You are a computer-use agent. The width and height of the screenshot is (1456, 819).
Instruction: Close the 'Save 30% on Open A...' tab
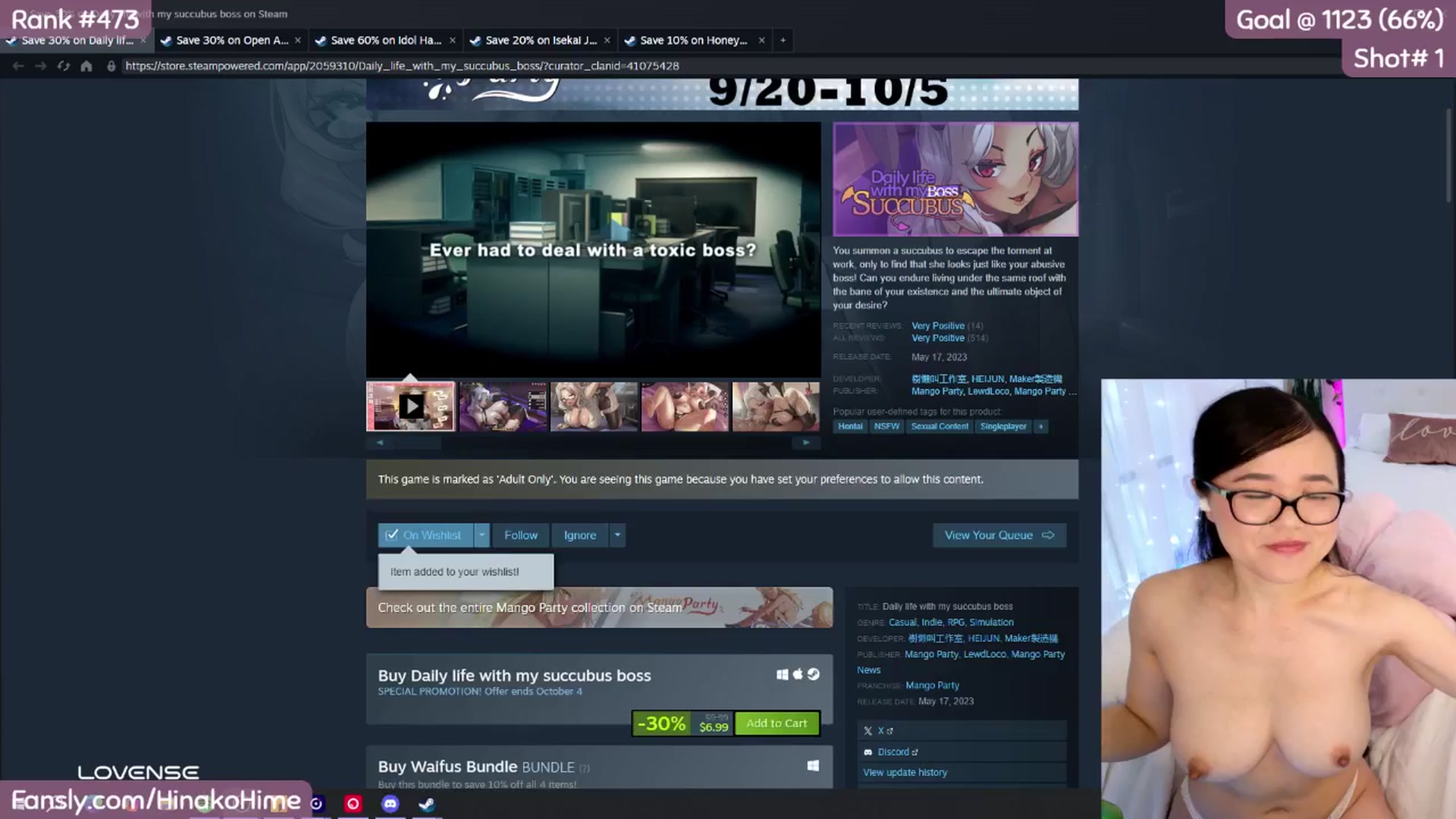click(x=297, y=40)
